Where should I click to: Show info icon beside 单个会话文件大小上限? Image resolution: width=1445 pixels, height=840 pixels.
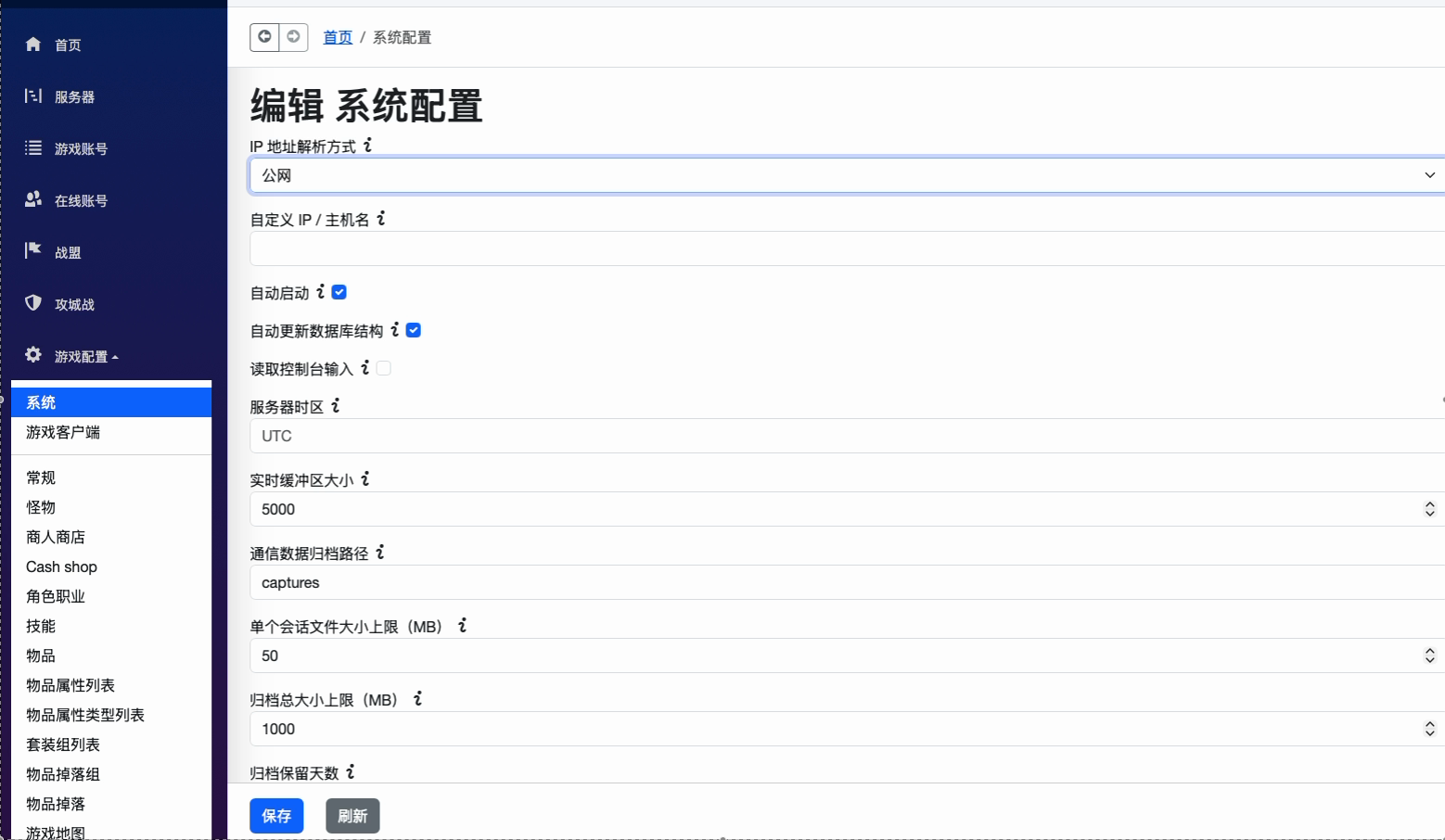point(463,625)
